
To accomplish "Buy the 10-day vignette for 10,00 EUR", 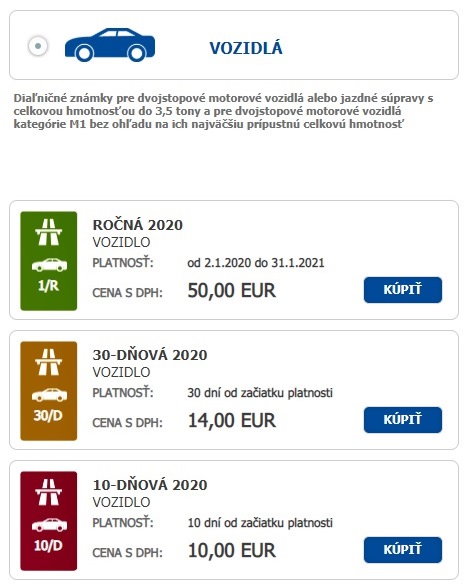I will coord(403,550).
